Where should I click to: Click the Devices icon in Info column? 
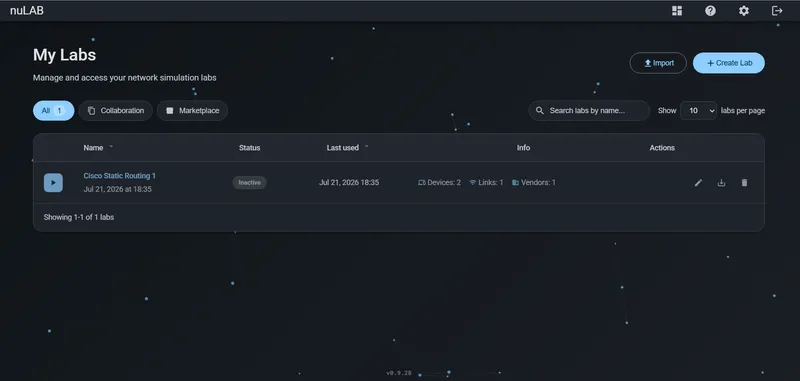(x=421, y=183)
